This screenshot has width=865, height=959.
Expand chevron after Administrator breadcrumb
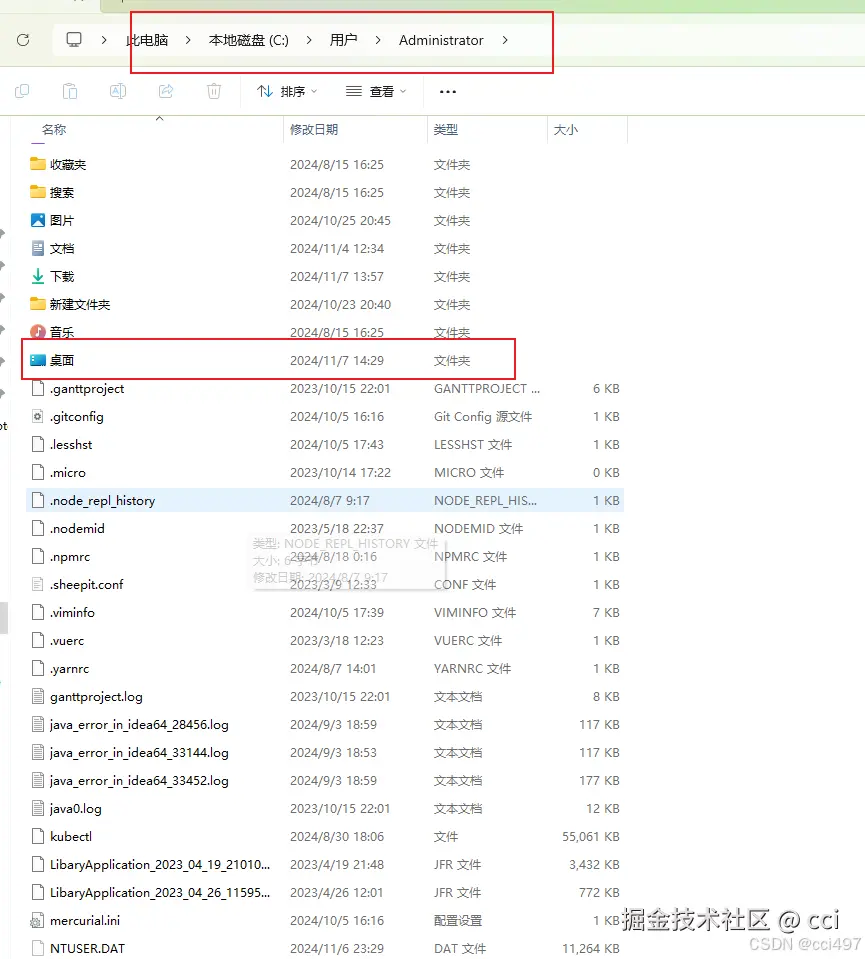point(505,40)
